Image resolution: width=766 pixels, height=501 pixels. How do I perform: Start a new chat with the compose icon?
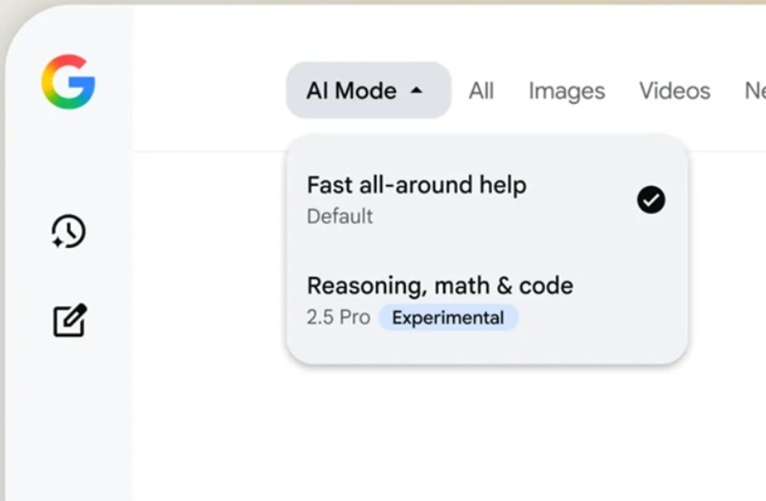[x=69, y=320]
